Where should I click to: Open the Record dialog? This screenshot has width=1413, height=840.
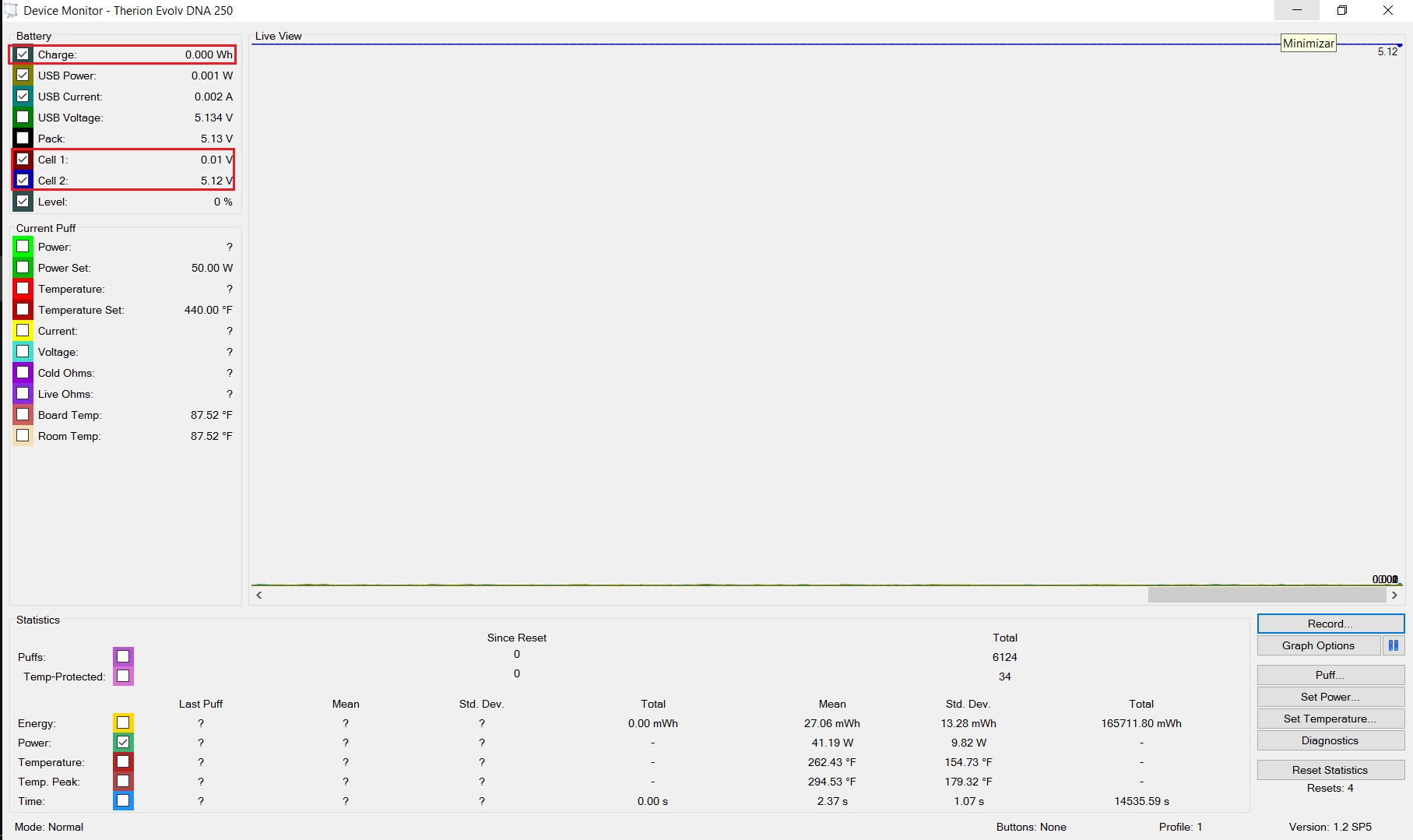(x=1330, y=624)
